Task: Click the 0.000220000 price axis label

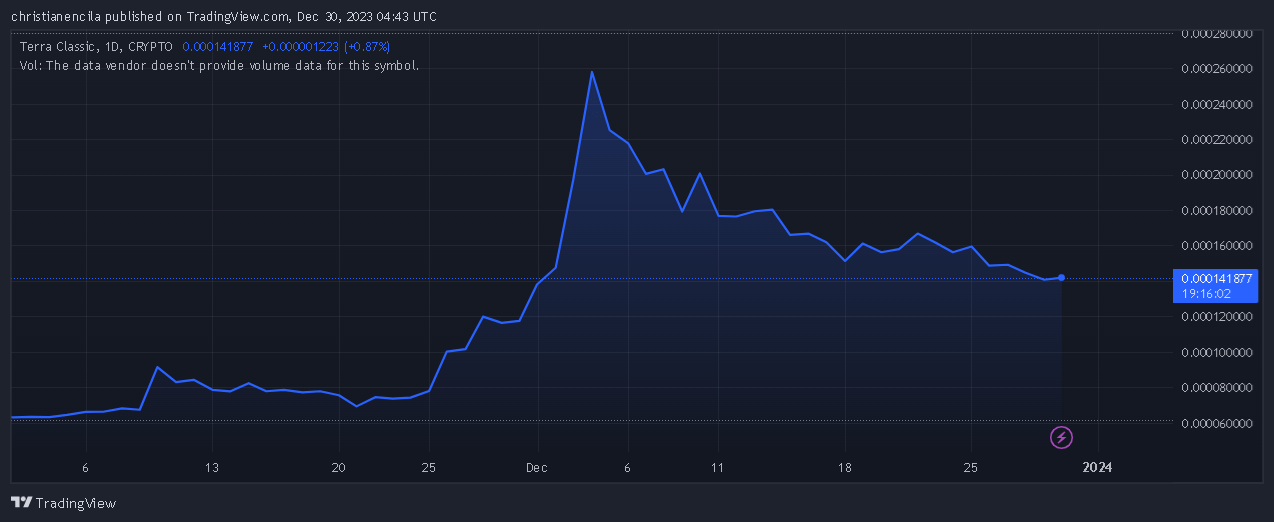Action: click(1216, 140)
